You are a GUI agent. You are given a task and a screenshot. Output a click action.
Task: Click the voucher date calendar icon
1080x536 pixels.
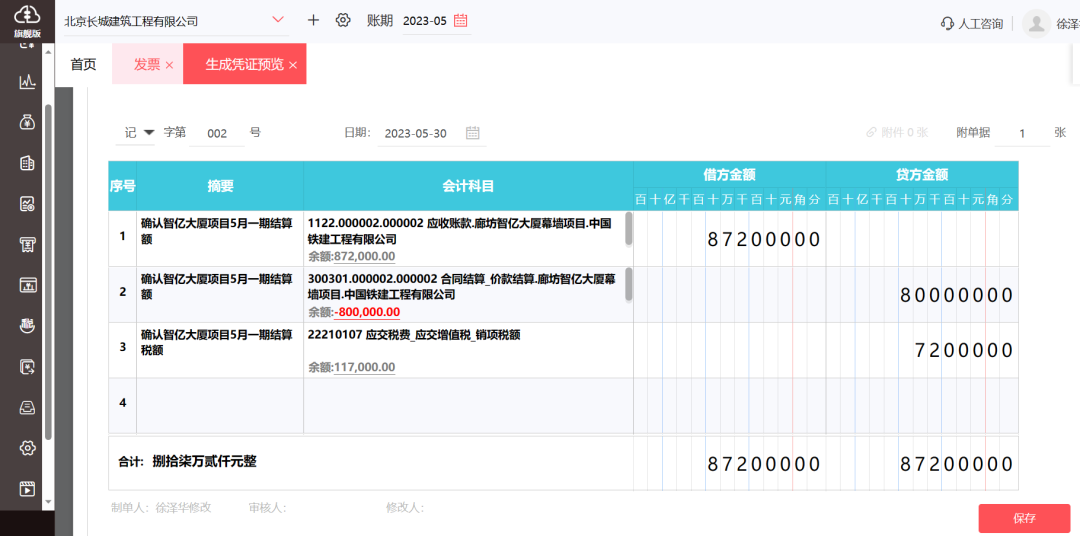tap(472, 133)
